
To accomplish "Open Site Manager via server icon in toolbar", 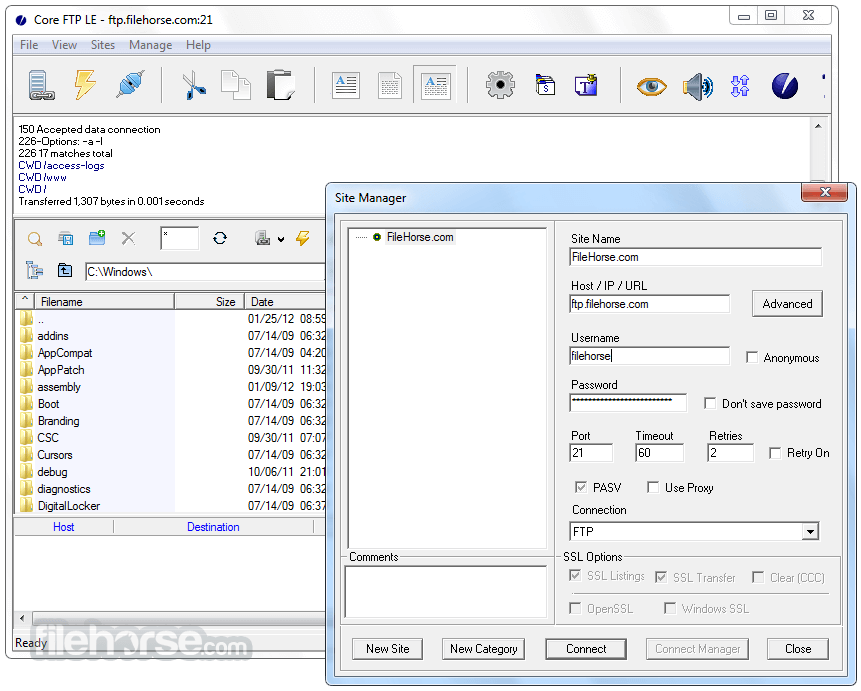I will tap(41, 86).
